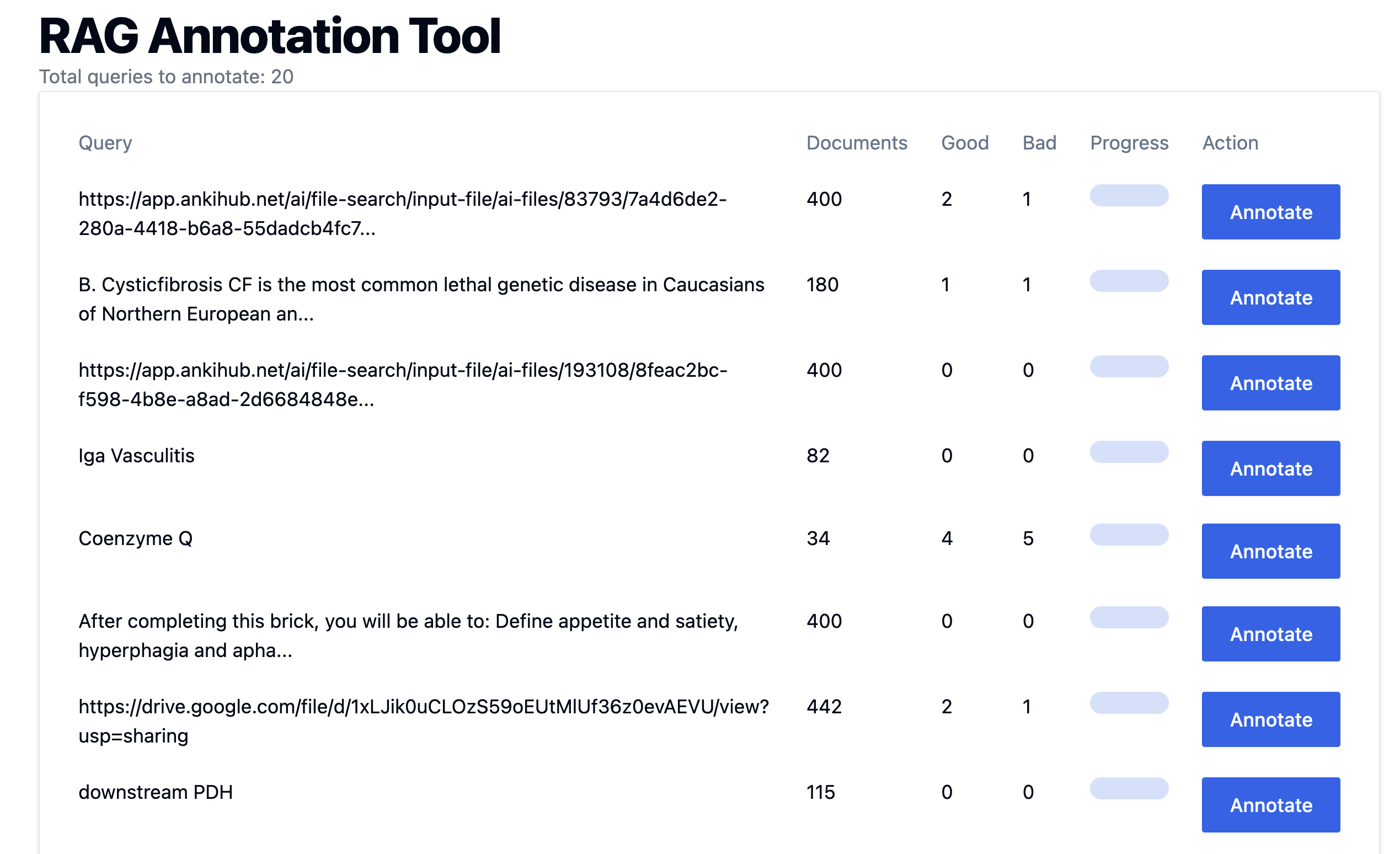This screenshot has width=1400, height=854.
Task: Select the Iga Vasculitis query text
Action: pos(137,455)
